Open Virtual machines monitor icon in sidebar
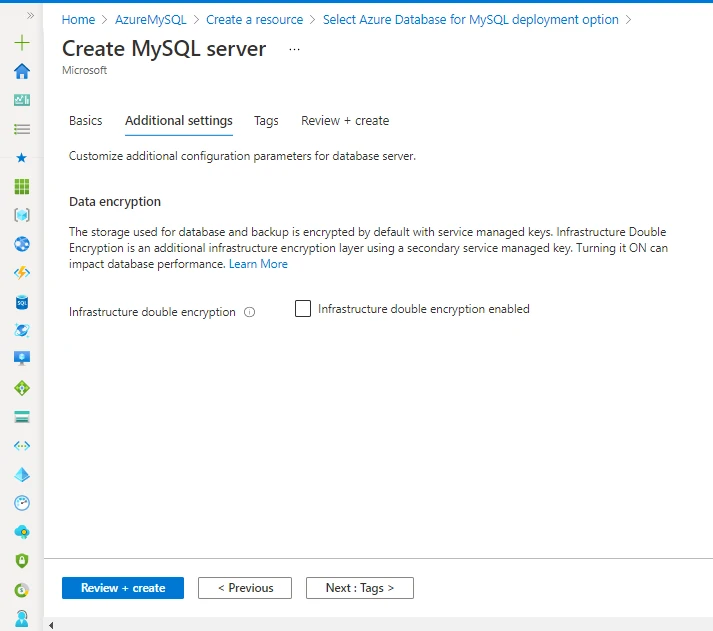 tap(22, 359)
